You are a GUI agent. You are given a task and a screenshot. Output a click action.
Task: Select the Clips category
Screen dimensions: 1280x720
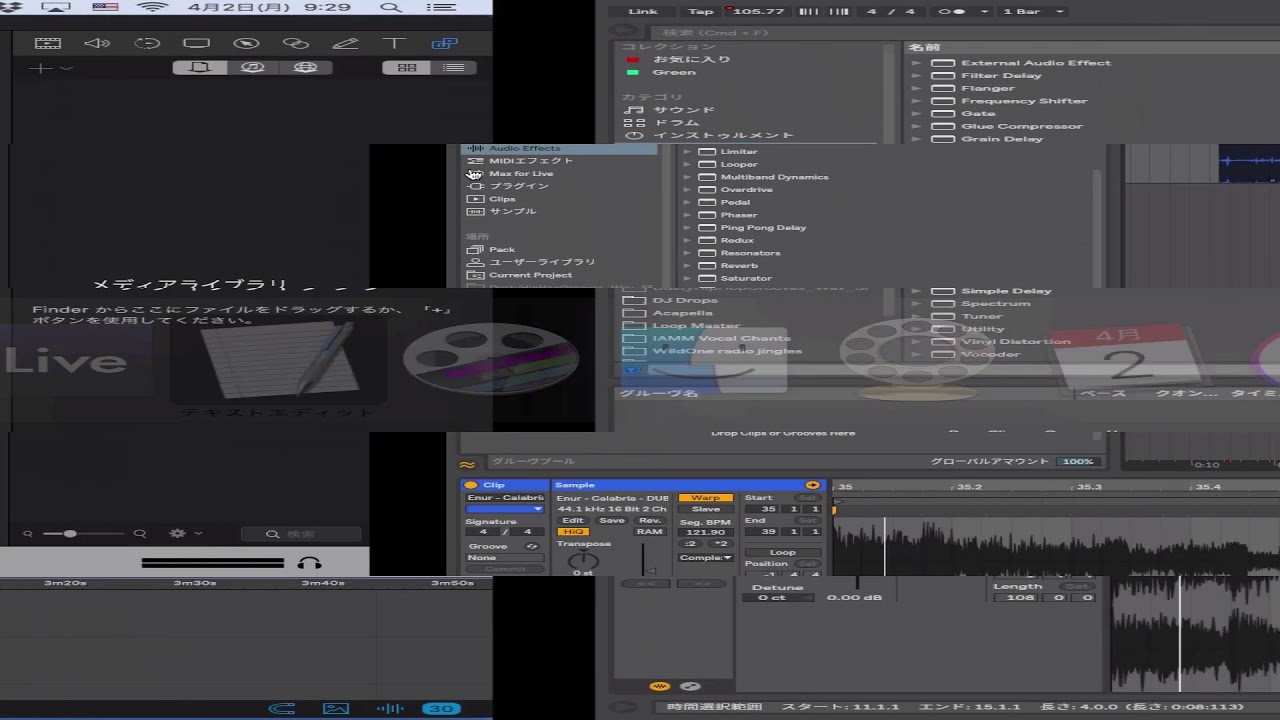tap(502, 199)
